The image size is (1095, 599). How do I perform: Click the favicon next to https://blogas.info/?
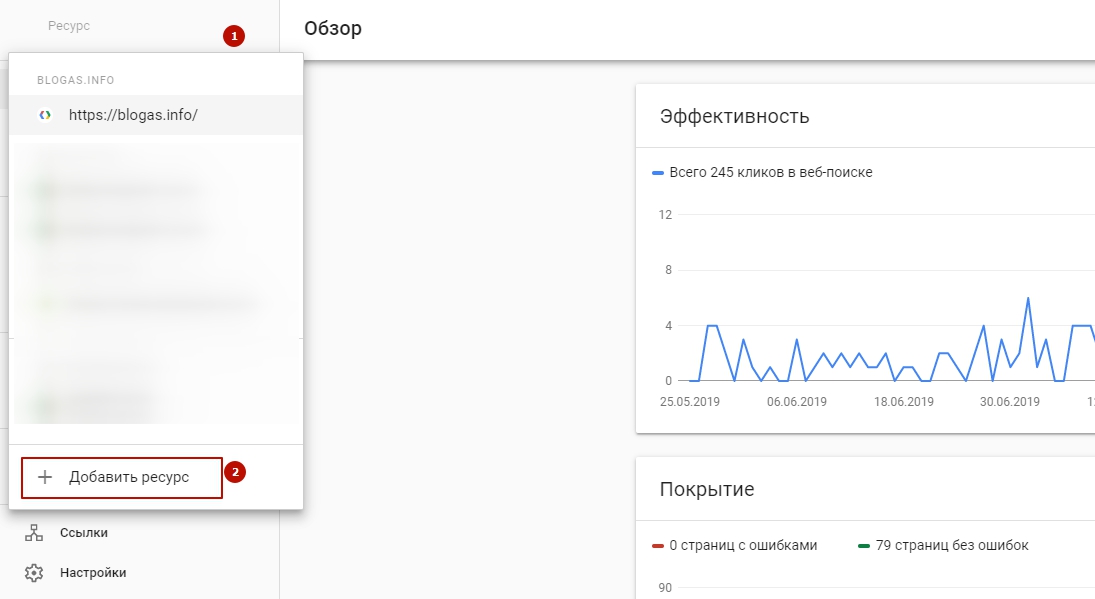tap(44, 115)
